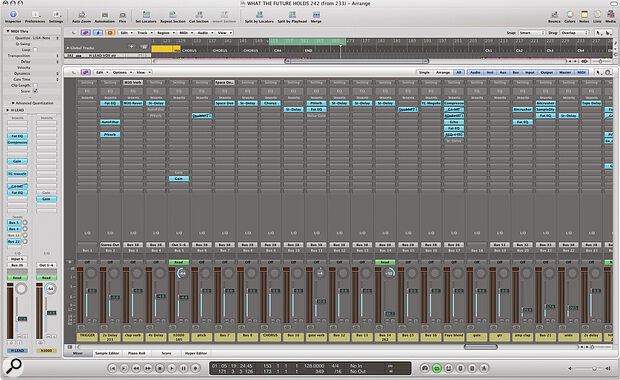The image size is (620, 380).
Task: Toggle Audio channel filter in mixer
Action: pyautogui.click(x=475, y=72)
